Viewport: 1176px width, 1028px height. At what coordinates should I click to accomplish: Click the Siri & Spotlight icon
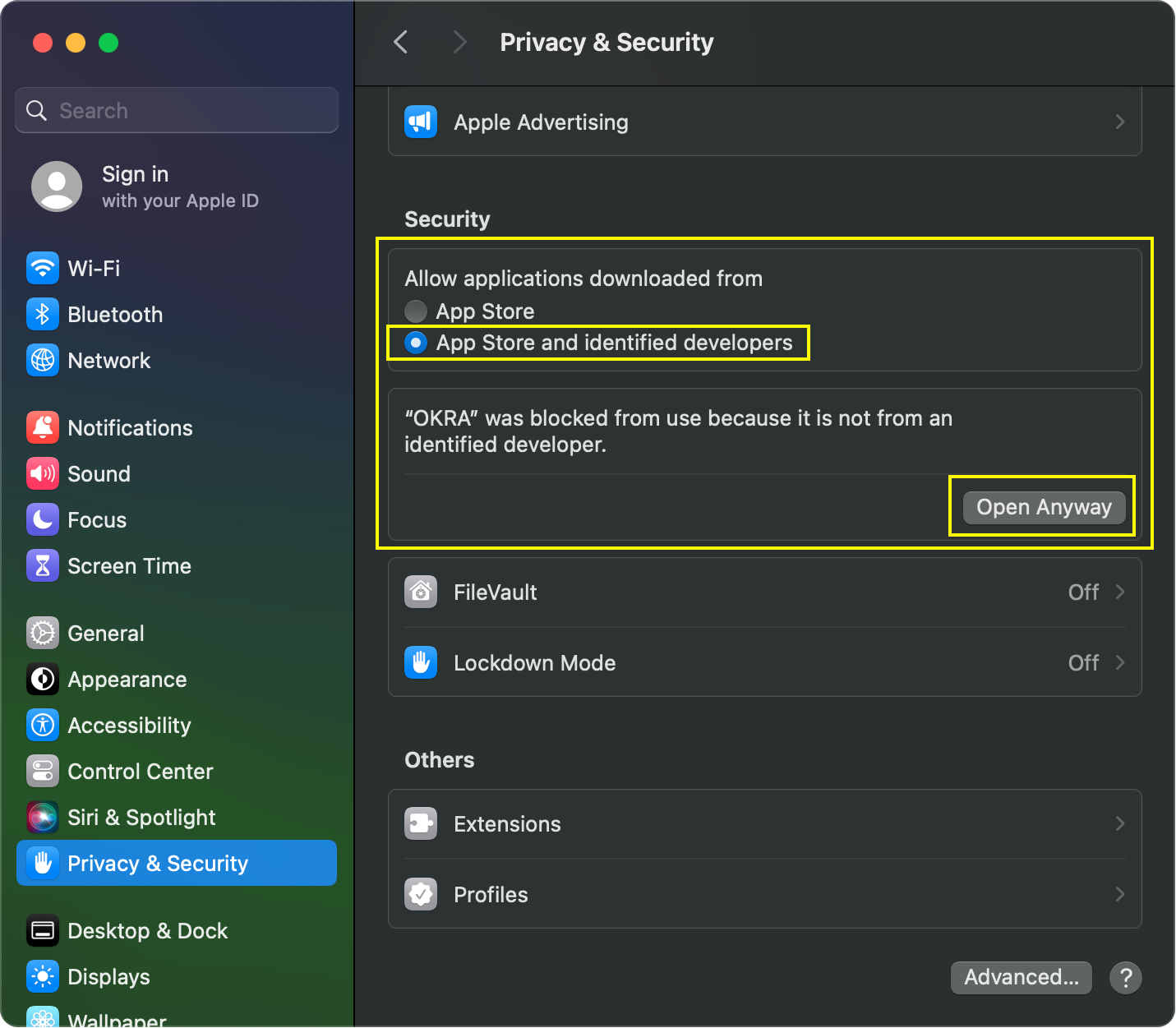click(x=43, y=817)
